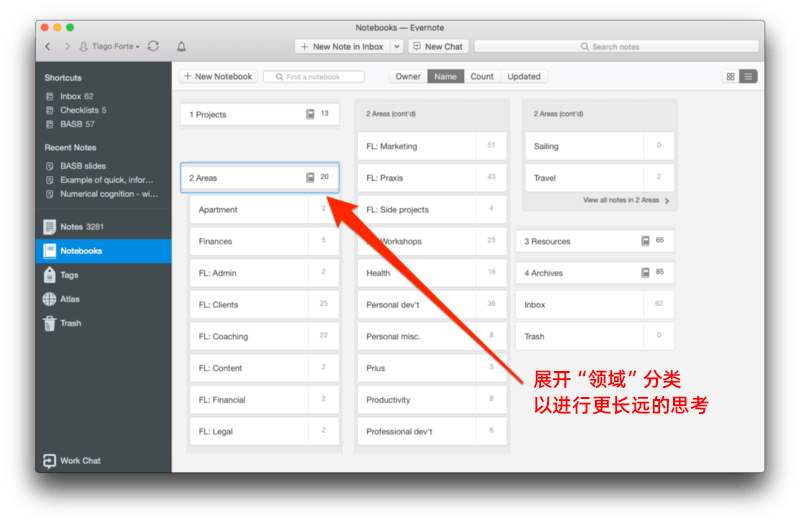Open the Productivity notebook
Screen dimensions: 800x523
point(432,400)
